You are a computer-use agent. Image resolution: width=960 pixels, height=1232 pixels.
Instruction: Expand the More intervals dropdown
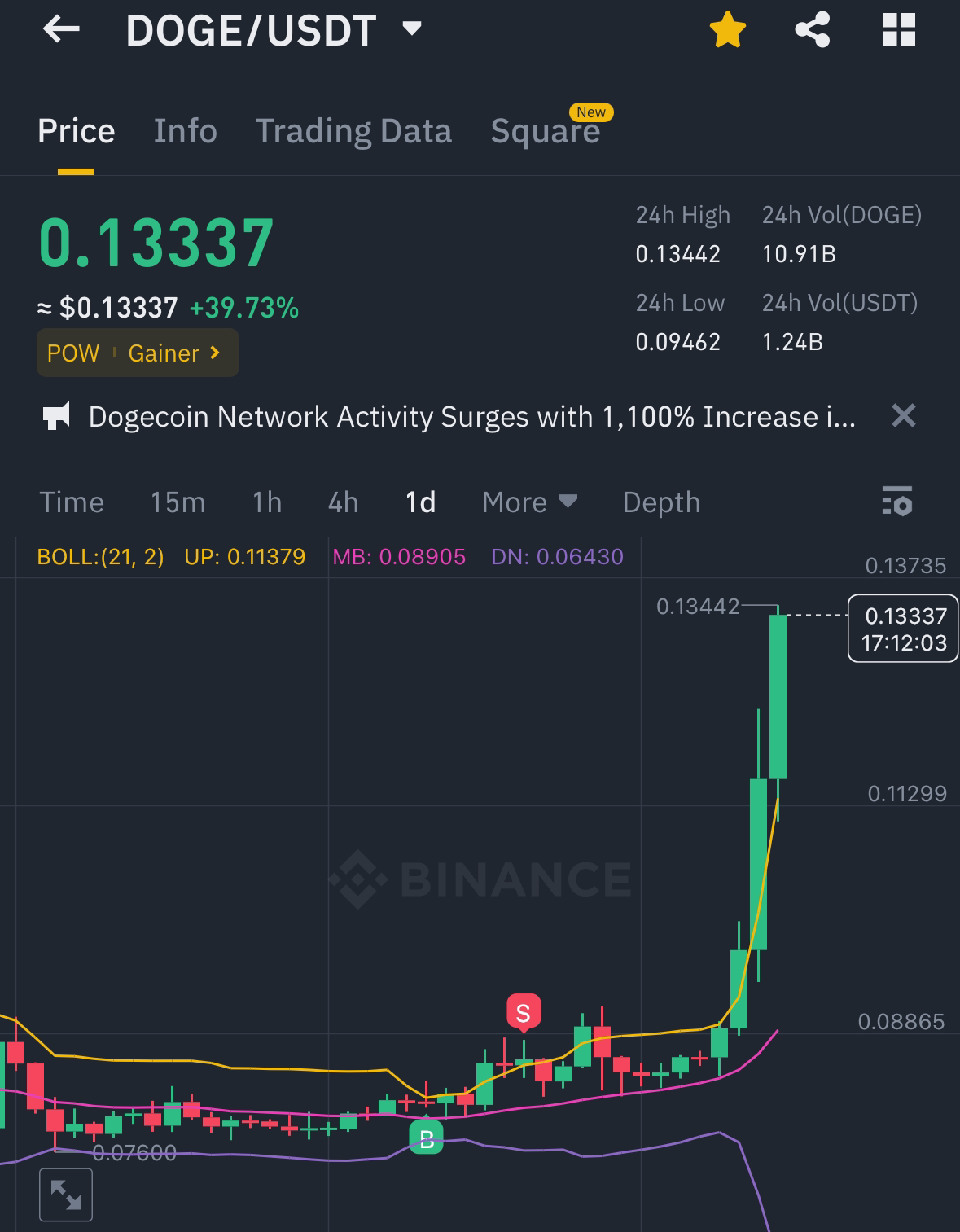tap(529, 502)
